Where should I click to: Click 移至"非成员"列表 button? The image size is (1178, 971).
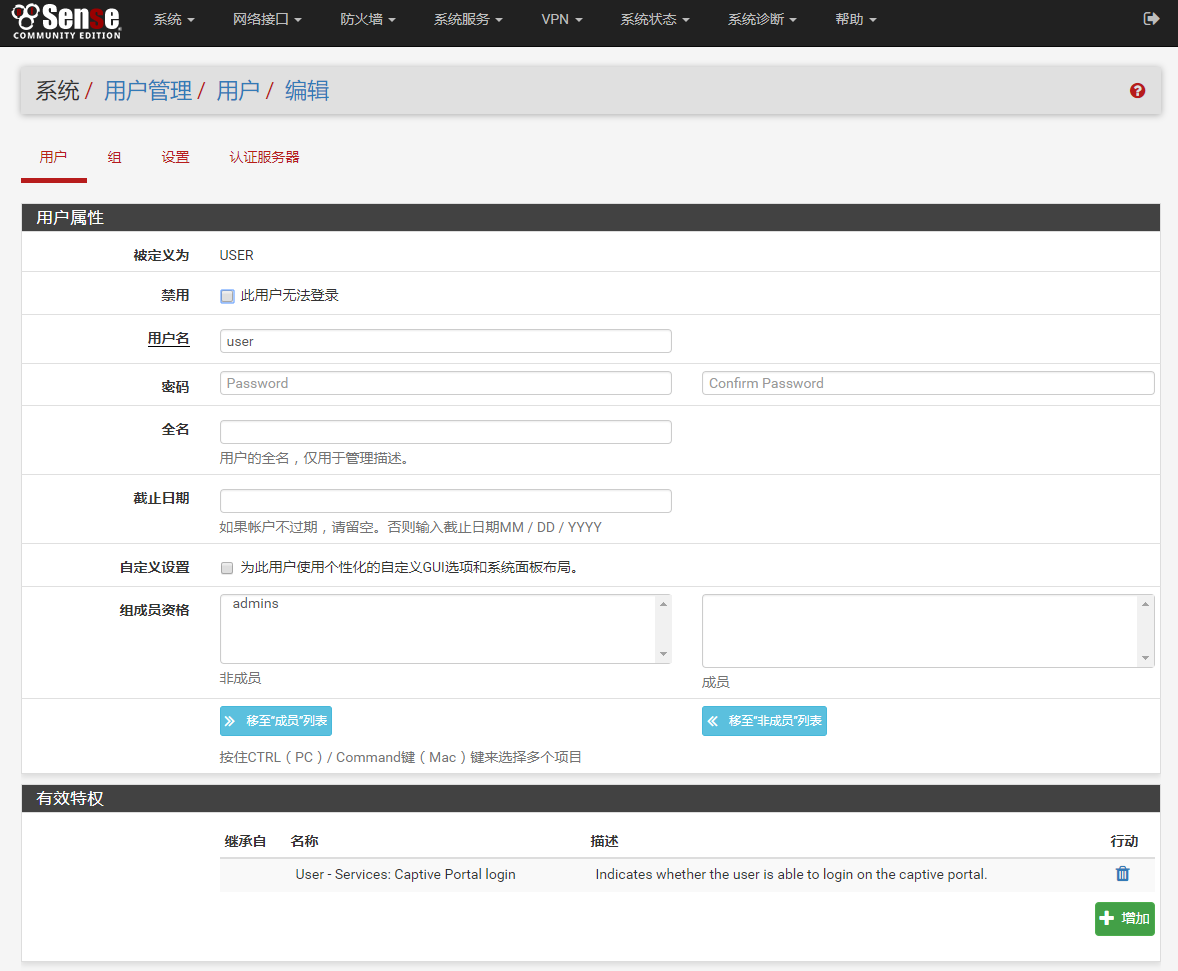pyautogui.click(x=764, y=720)
